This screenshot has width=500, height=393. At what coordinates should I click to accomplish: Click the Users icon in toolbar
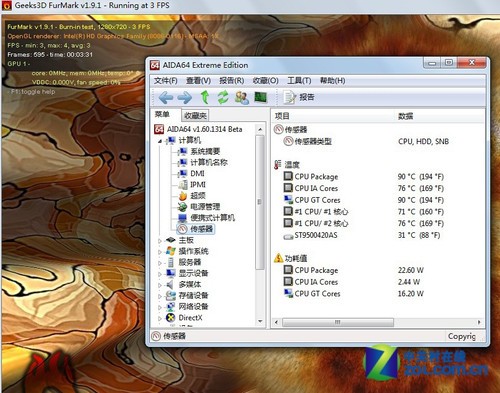(x=242, y=98)
